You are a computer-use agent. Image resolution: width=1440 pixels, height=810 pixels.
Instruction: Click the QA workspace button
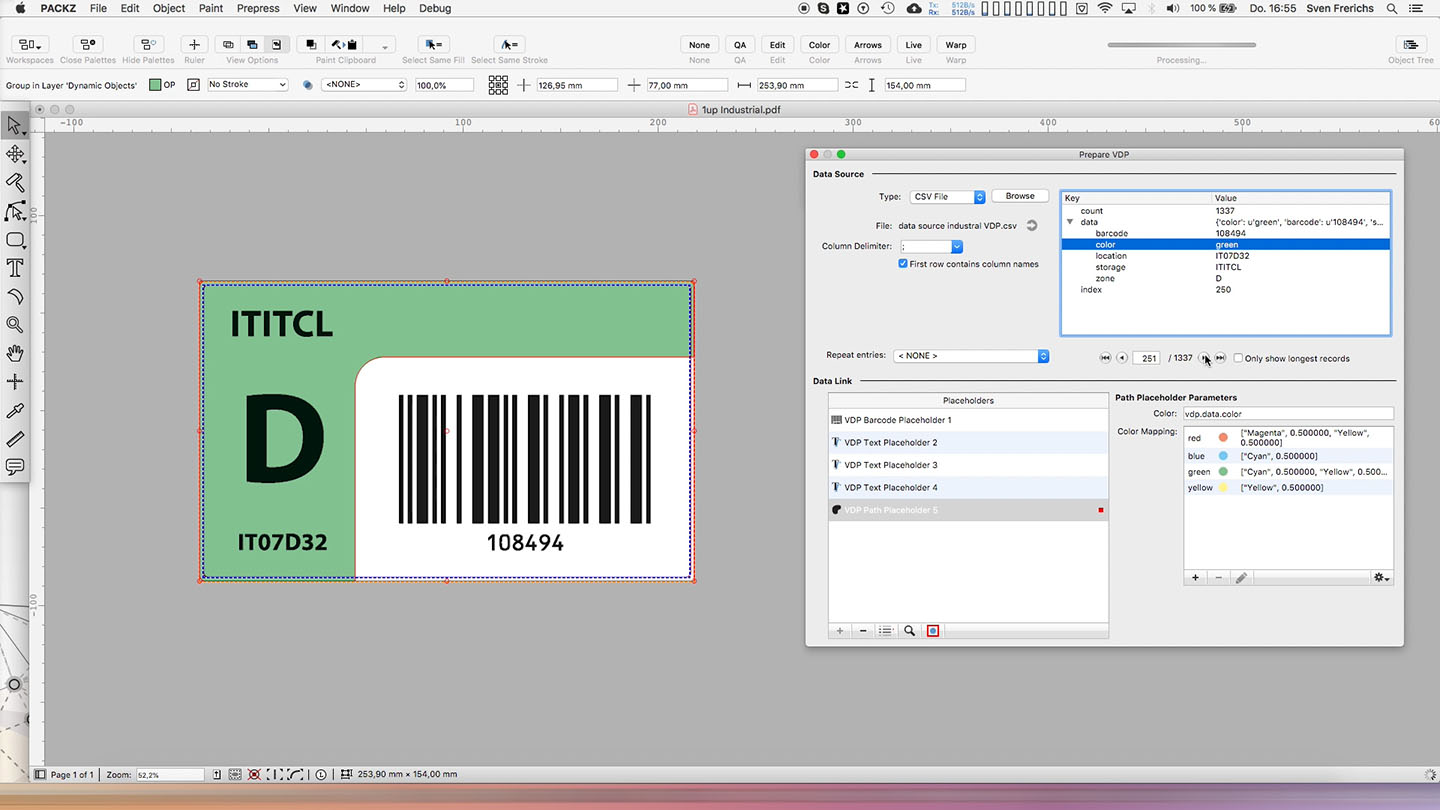click(x=740, y=45)
